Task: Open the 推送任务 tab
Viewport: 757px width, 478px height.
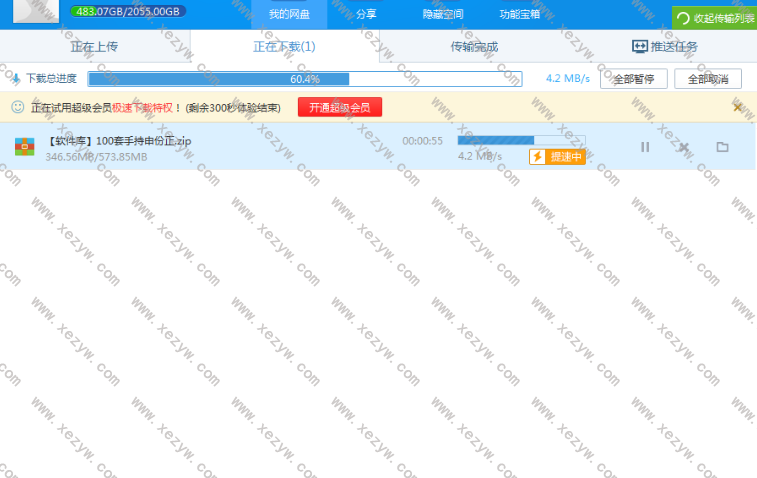Action: [x=664, y=47]
